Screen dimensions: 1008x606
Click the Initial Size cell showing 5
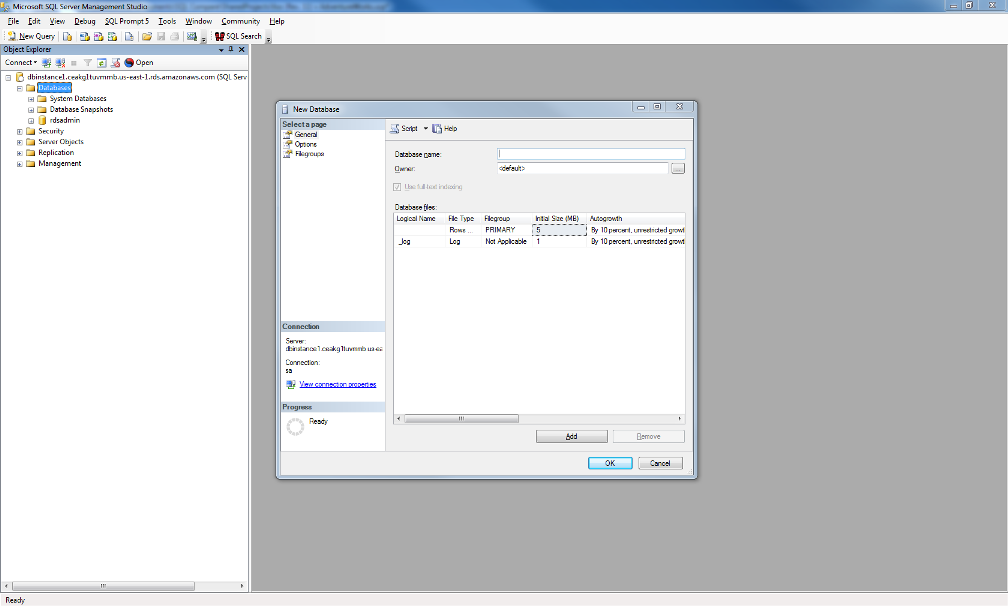coord(559,230)
